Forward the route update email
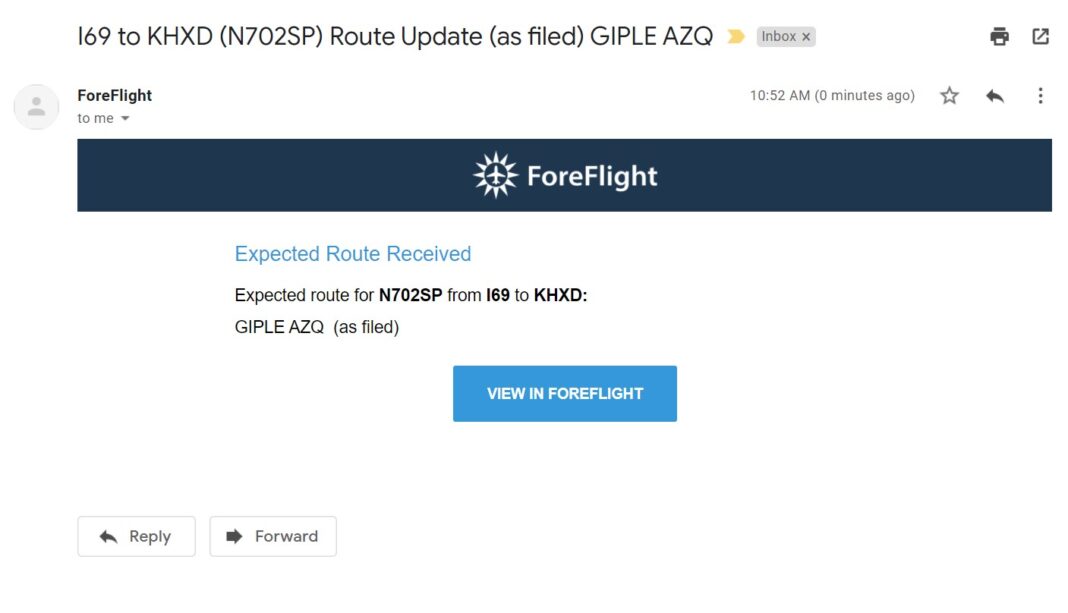Image resolution: width=1068 pixels, height=613 pixels. [x=272, y=536]
